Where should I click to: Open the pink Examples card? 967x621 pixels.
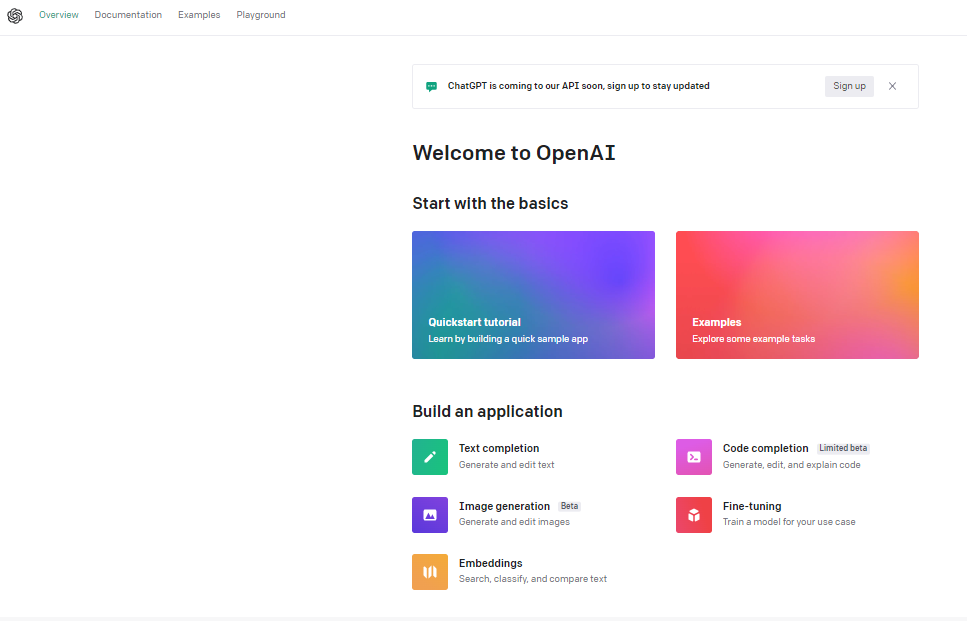coord(797,295)
